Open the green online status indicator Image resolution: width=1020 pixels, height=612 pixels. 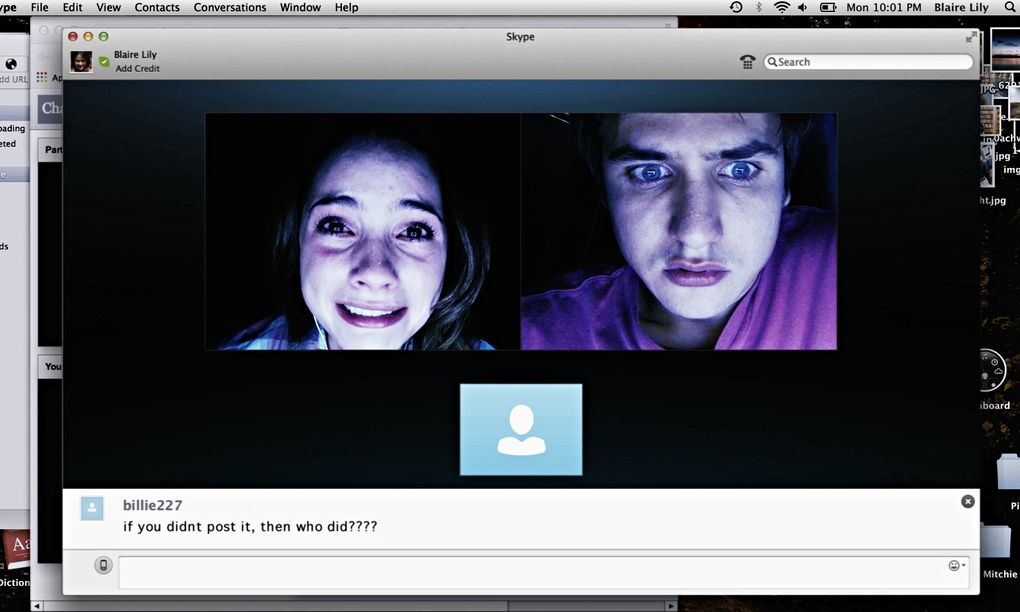(104, 61)
